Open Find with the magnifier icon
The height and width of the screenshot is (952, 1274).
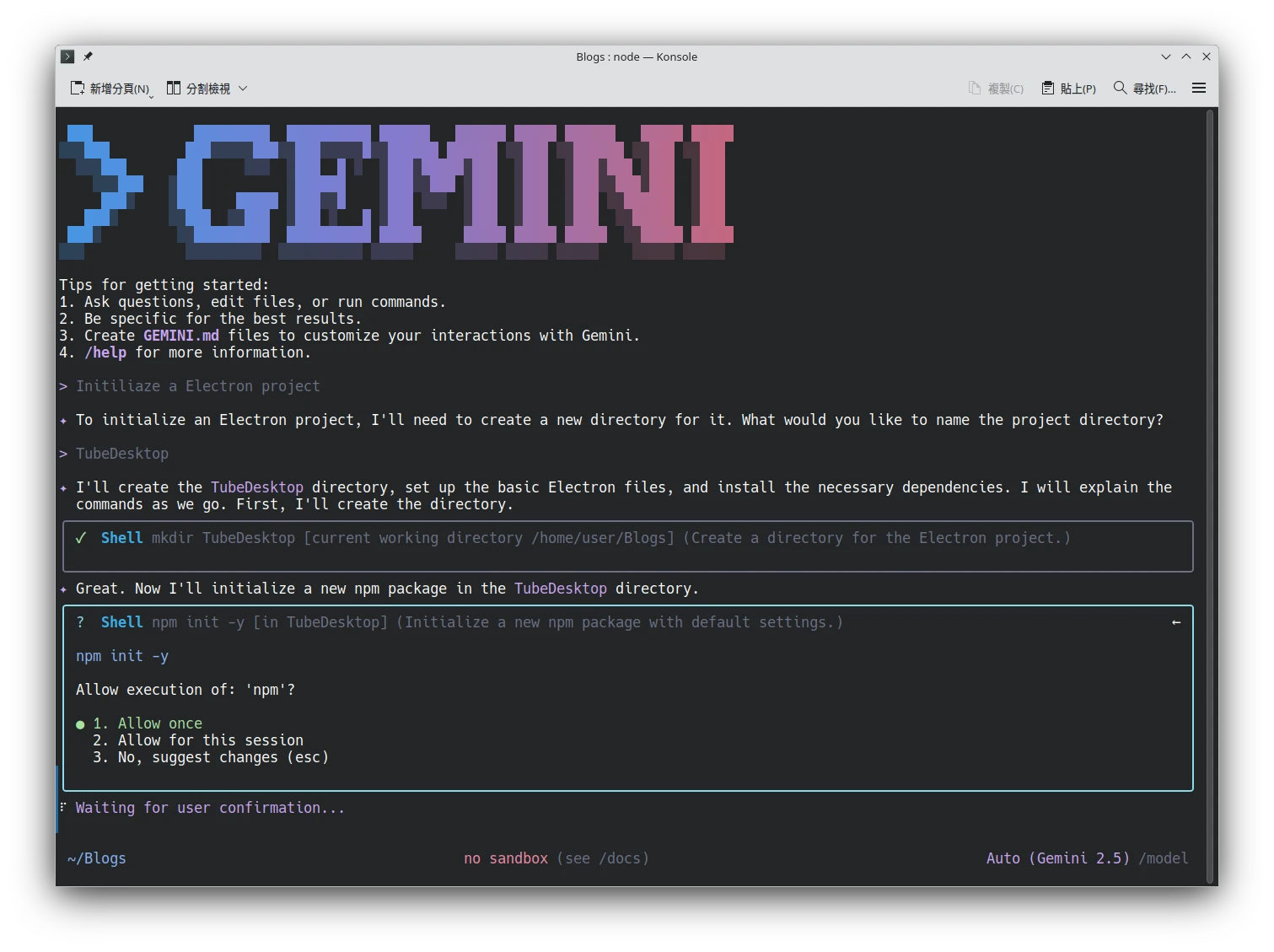(1120, 89)
